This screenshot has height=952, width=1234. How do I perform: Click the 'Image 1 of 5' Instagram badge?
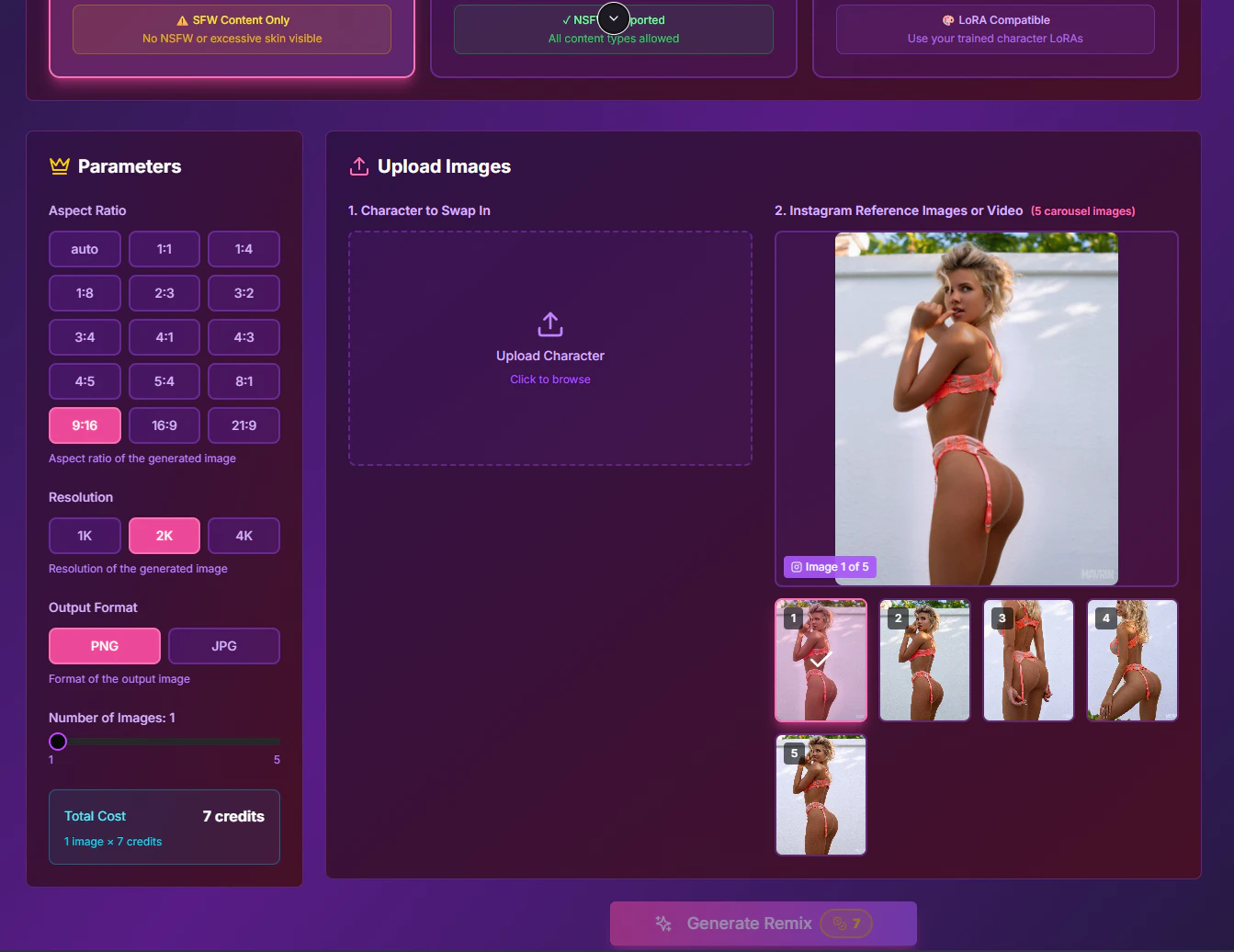tap(830, 567)
